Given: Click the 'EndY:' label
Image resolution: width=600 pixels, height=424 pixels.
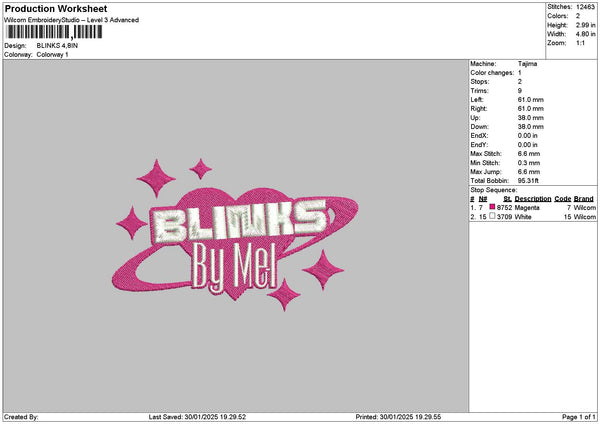Looking at the screenshot, I should pos(479,145).
